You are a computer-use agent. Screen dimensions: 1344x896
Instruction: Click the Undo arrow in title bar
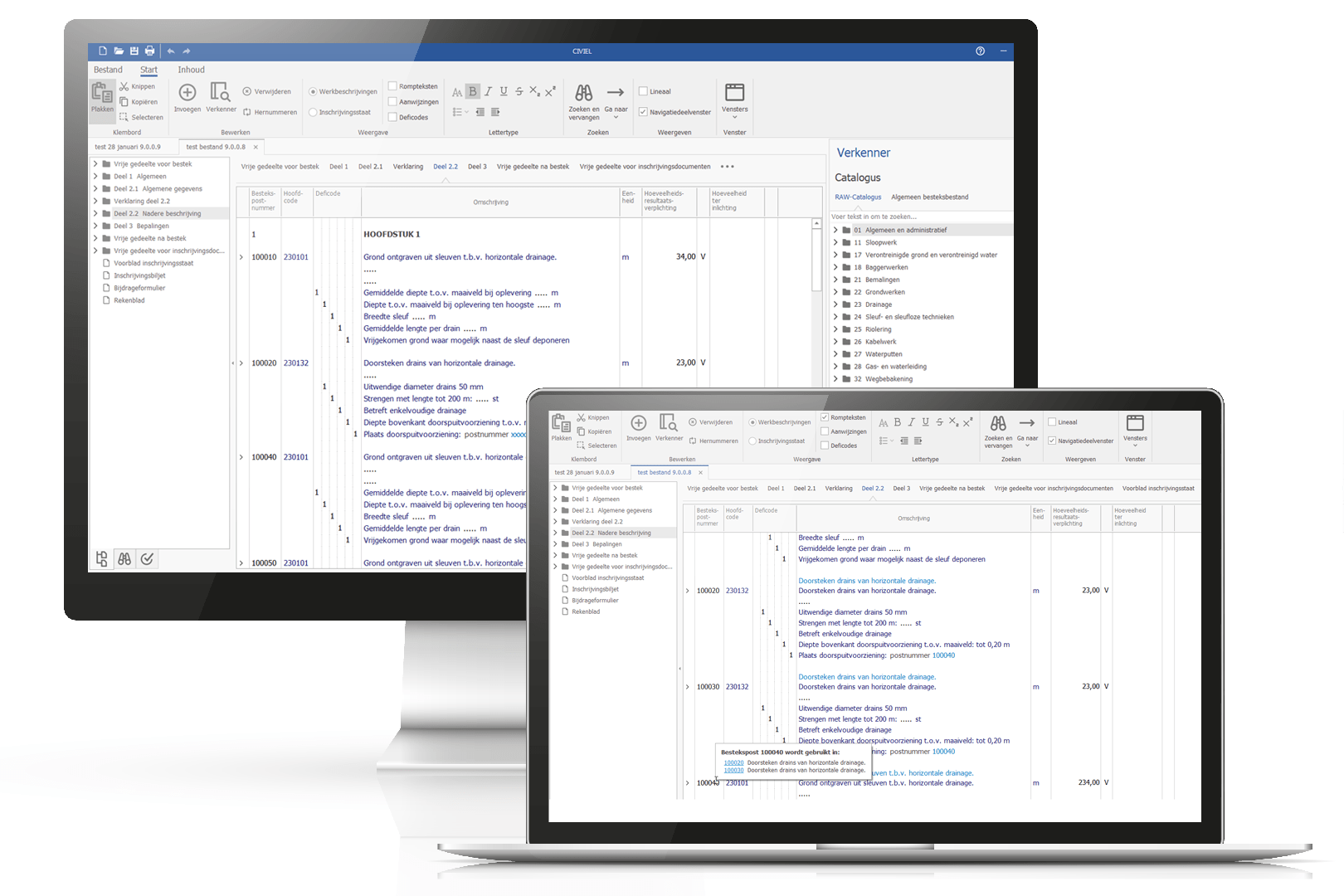171,51
